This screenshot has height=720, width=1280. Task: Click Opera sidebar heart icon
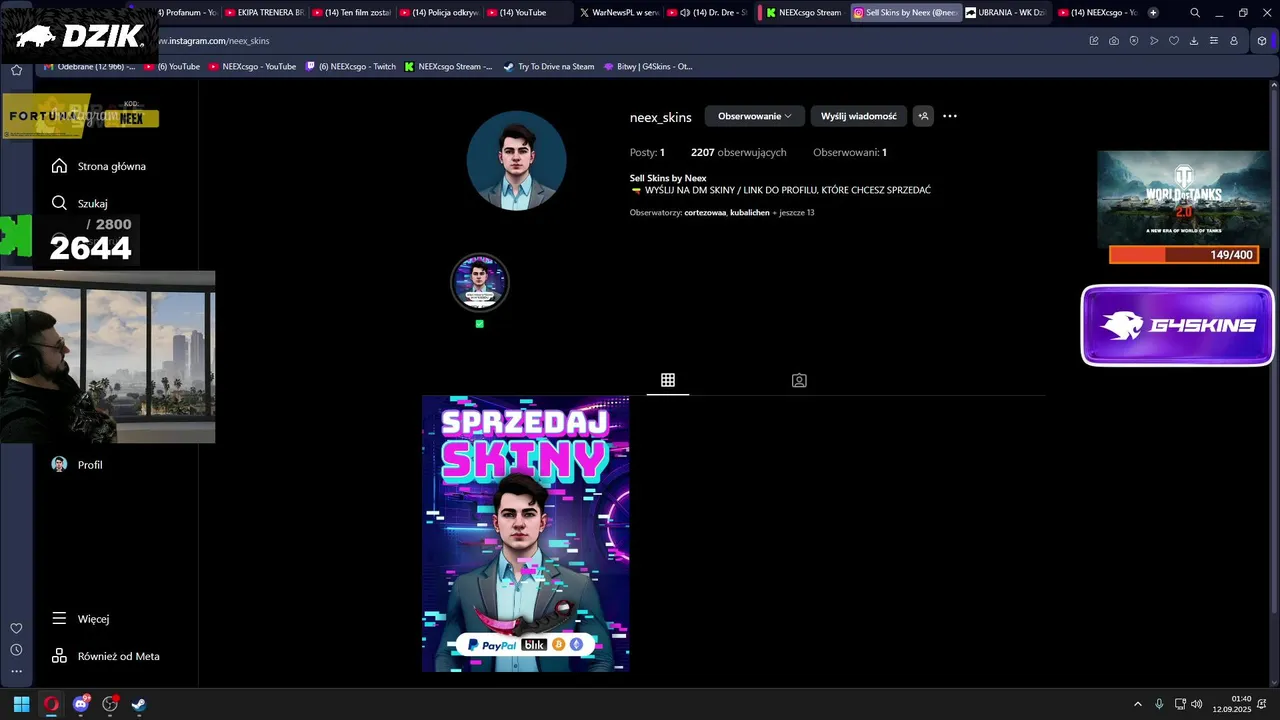tap(16, 628)
